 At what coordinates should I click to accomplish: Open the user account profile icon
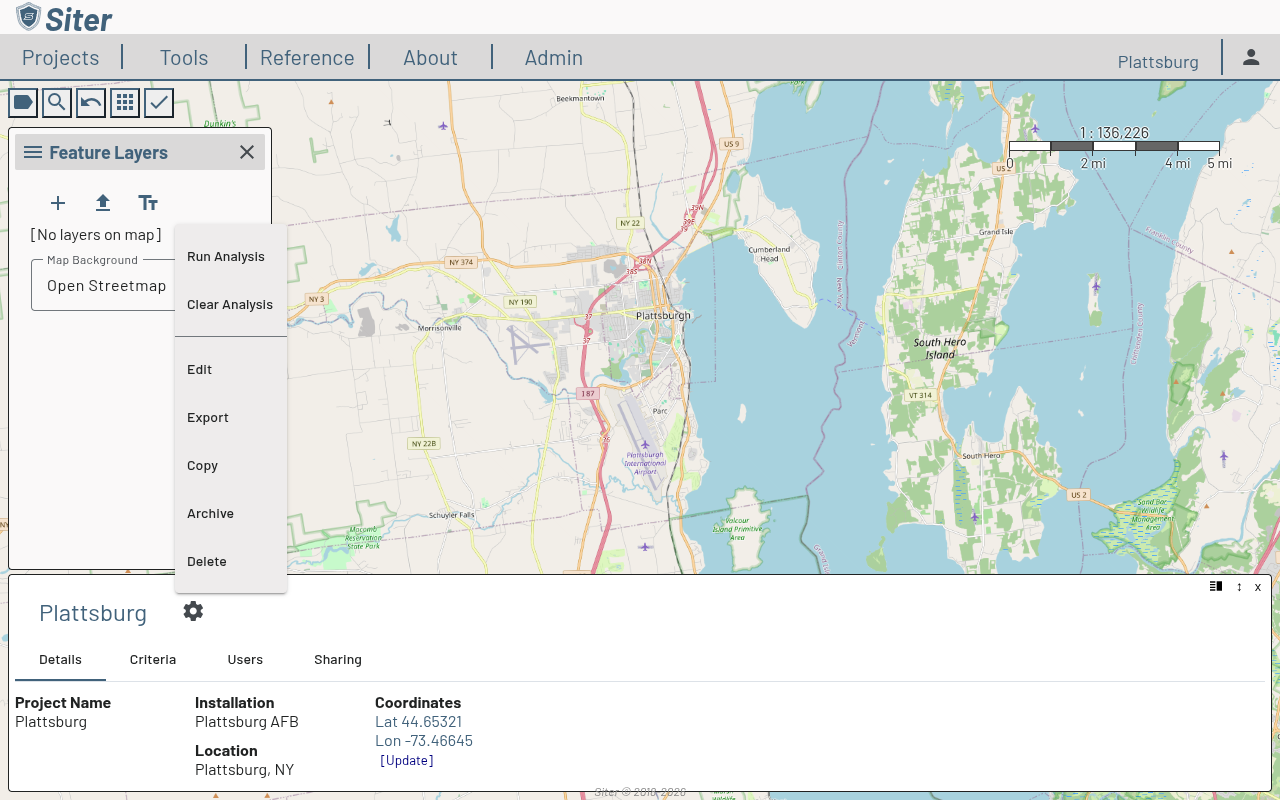point(1251,57)
